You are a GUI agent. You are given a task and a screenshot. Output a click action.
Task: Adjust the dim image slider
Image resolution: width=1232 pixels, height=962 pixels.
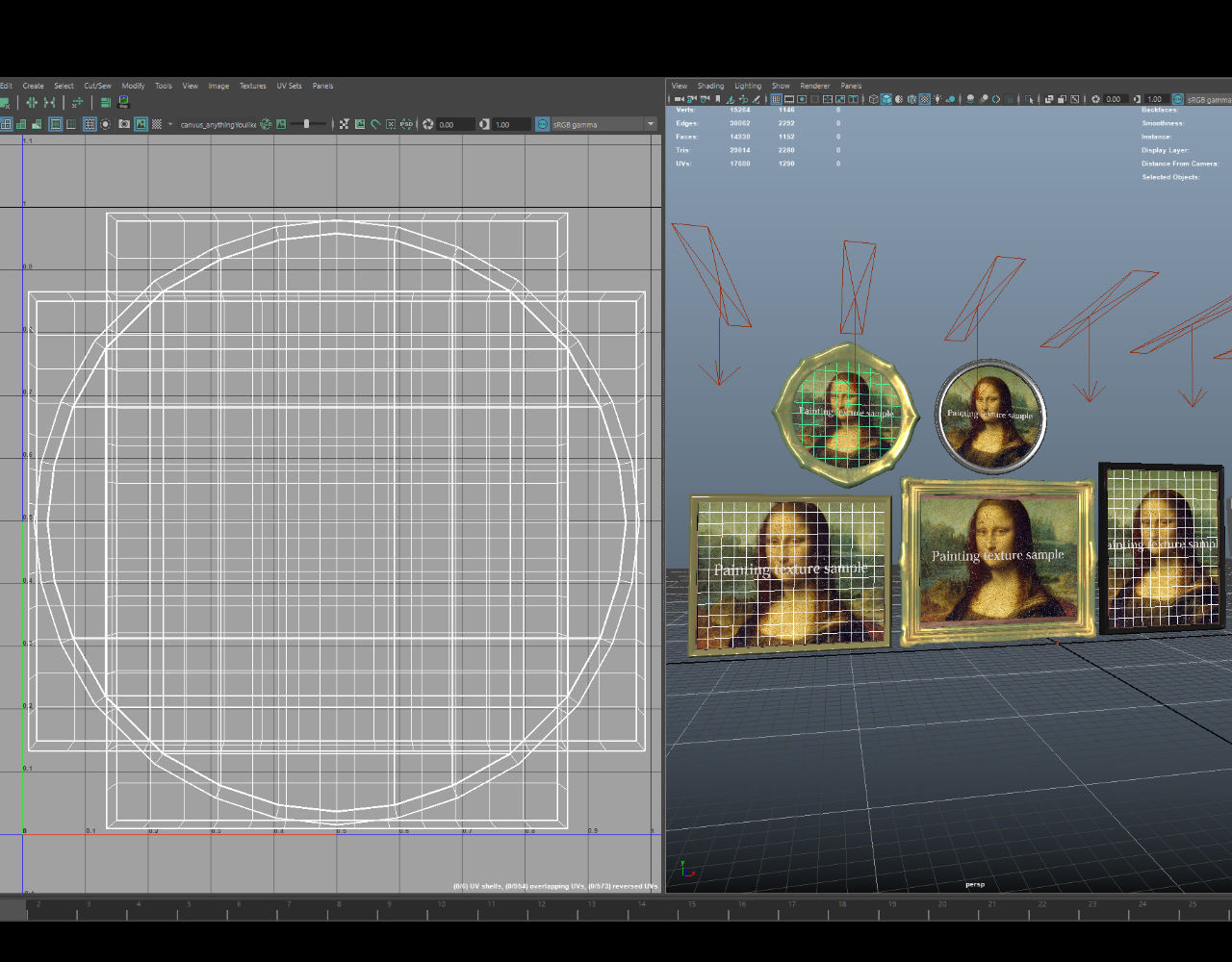(x=306, y=124)
